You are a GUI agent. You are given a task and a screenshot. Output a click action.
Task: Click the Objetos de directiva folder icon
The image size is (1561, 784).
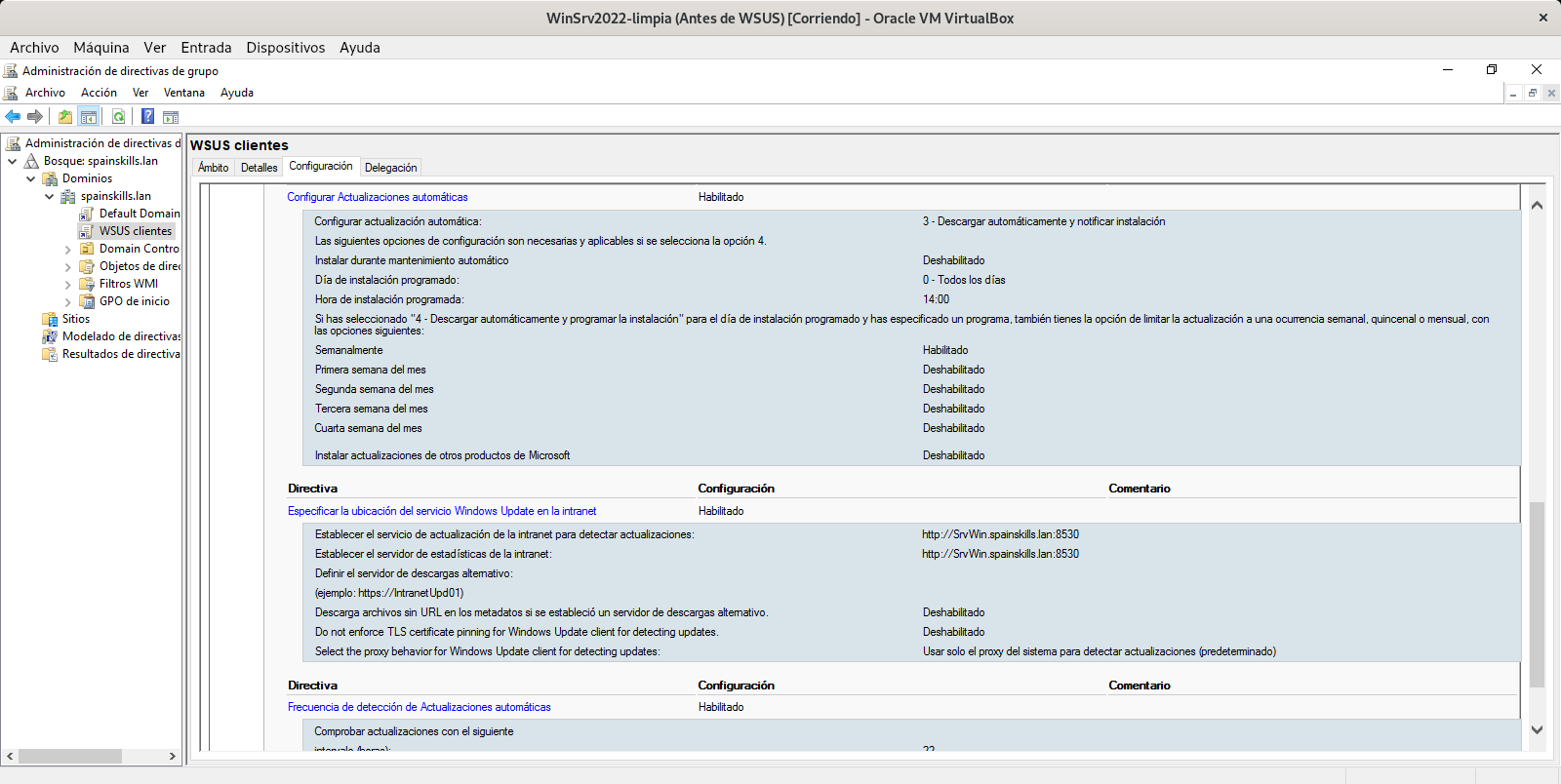coord(87,266)
